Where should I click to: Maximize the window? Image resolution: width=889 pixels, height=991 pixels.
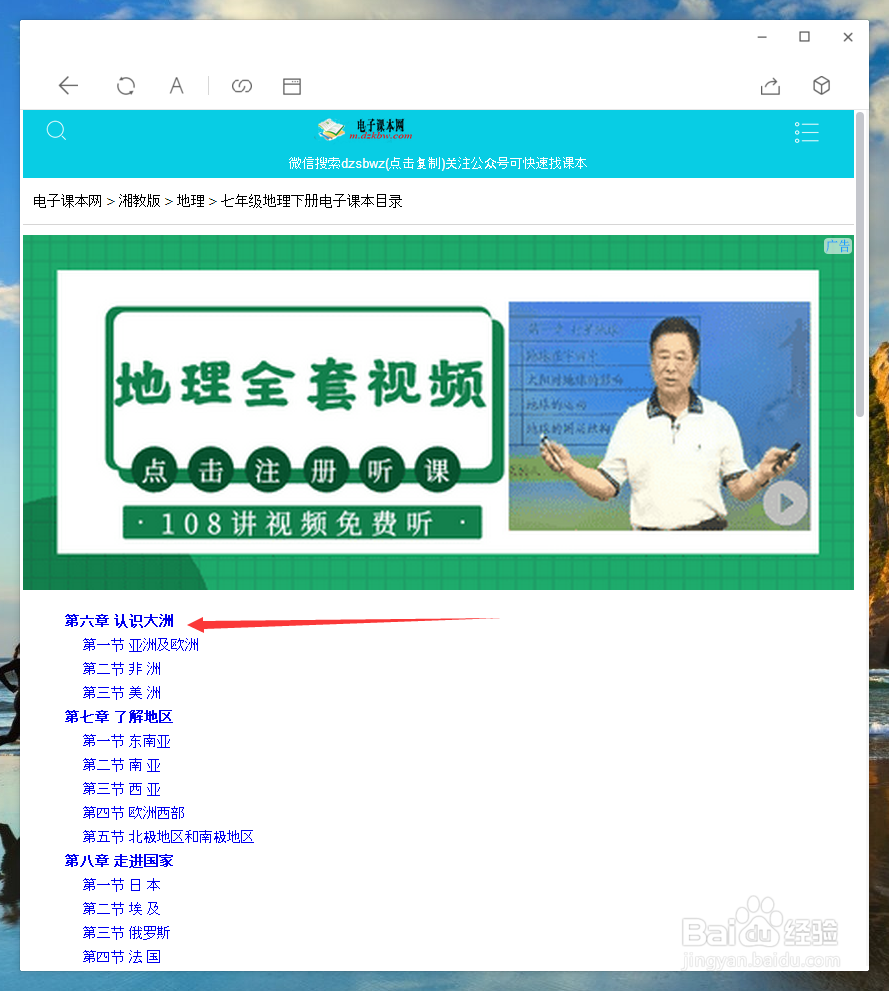tap(804, 37)
